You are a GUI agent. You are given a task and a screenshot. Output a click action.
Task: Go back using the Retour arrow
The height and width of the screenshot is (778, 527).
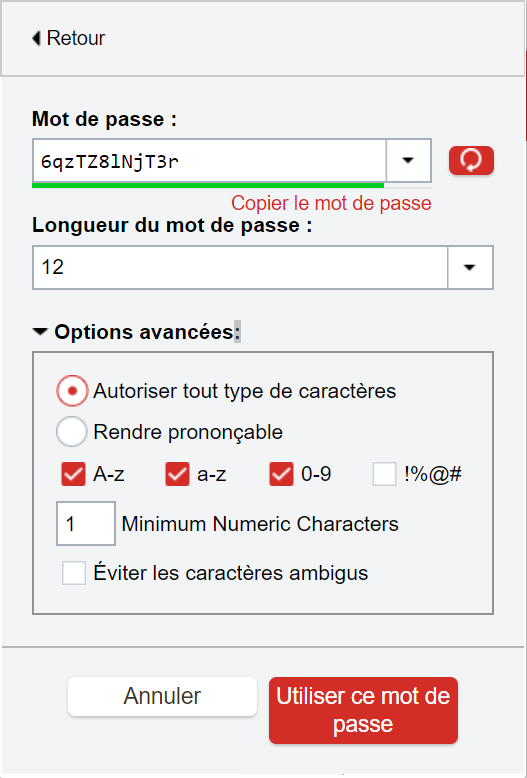pos(36,38)
